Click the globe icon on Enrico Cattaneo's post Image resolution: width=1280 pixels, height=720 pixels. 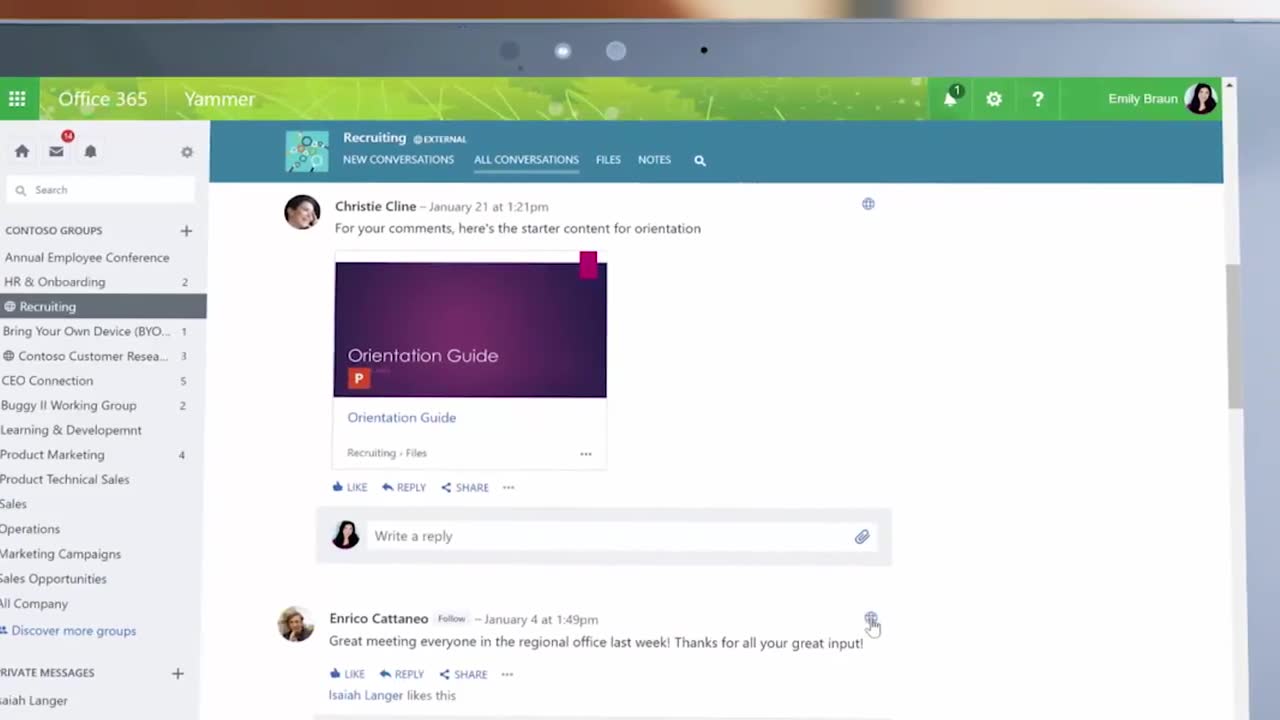point(871,619)
